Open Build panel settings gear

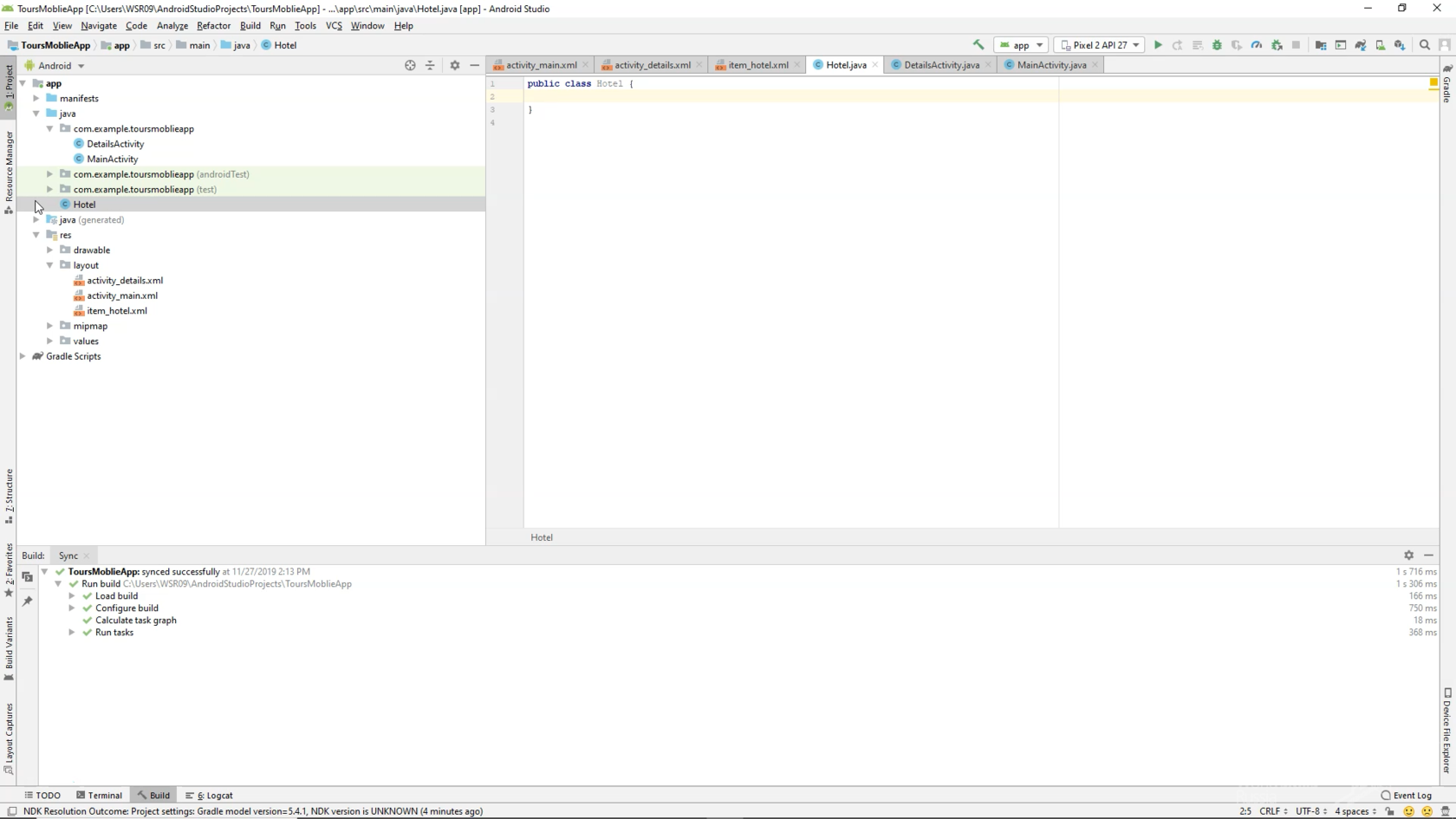(x=1409, y=556)
